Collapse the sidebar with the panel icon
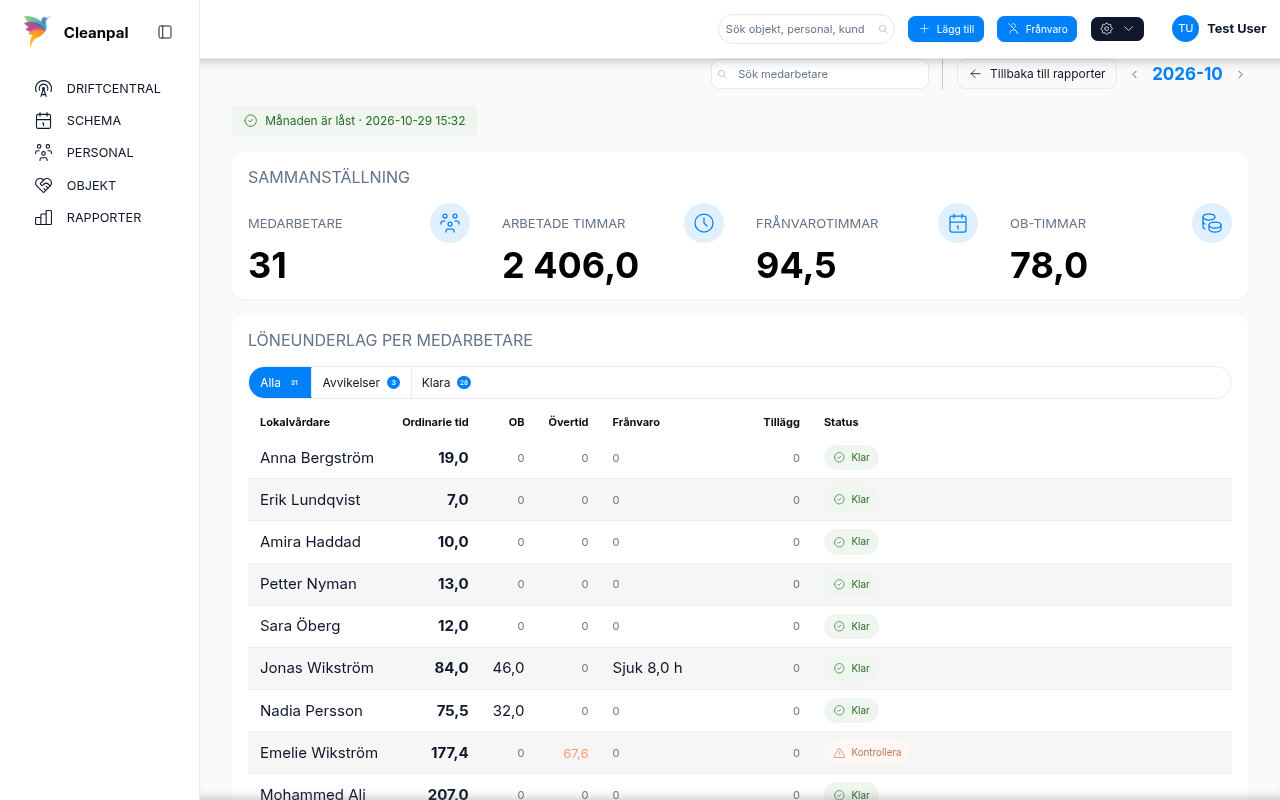This screenshot has width=1280, height=800. (x=165, y=32)
